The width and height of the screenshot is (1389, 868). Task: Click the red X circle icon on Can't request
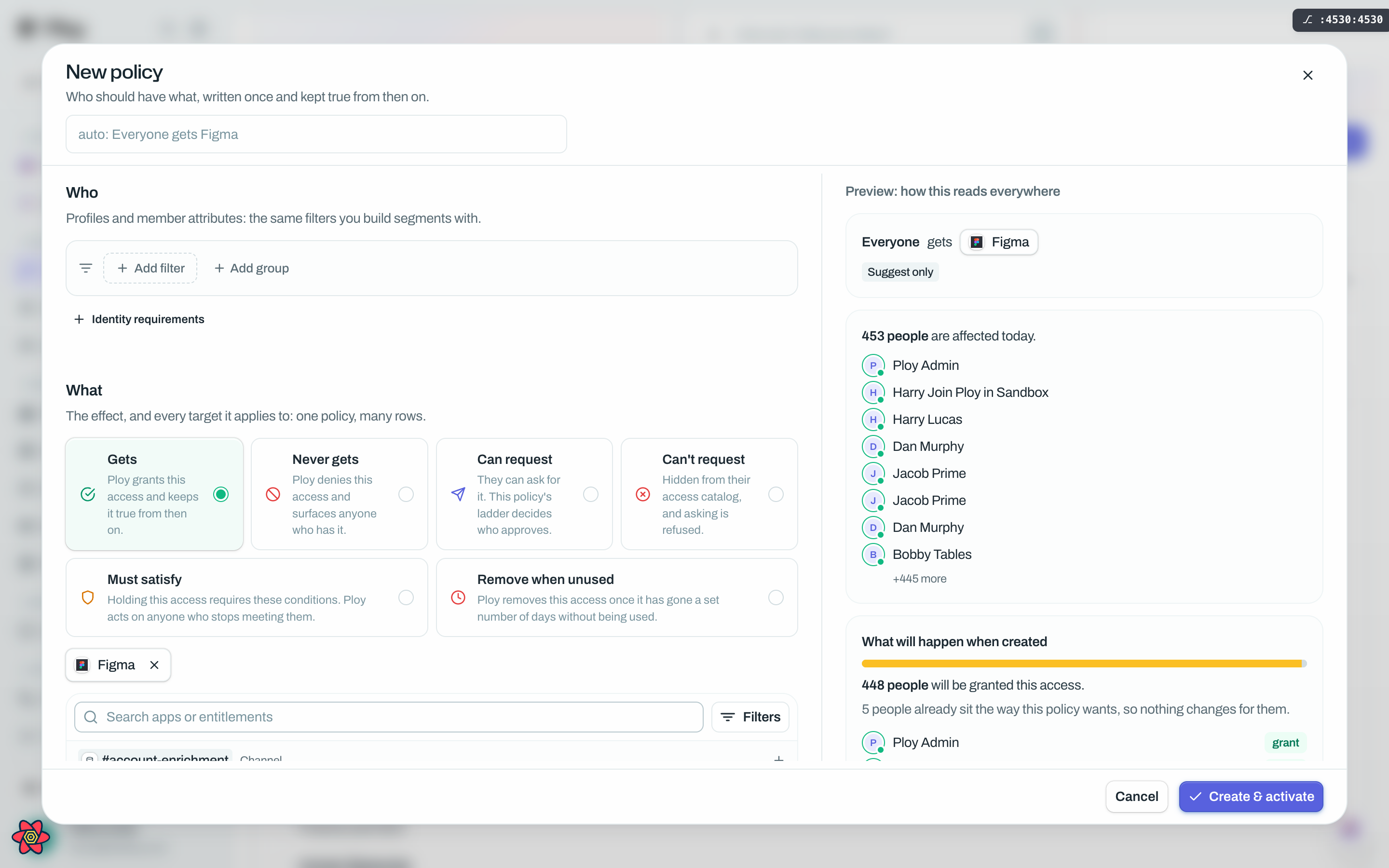tap(643, 494)
